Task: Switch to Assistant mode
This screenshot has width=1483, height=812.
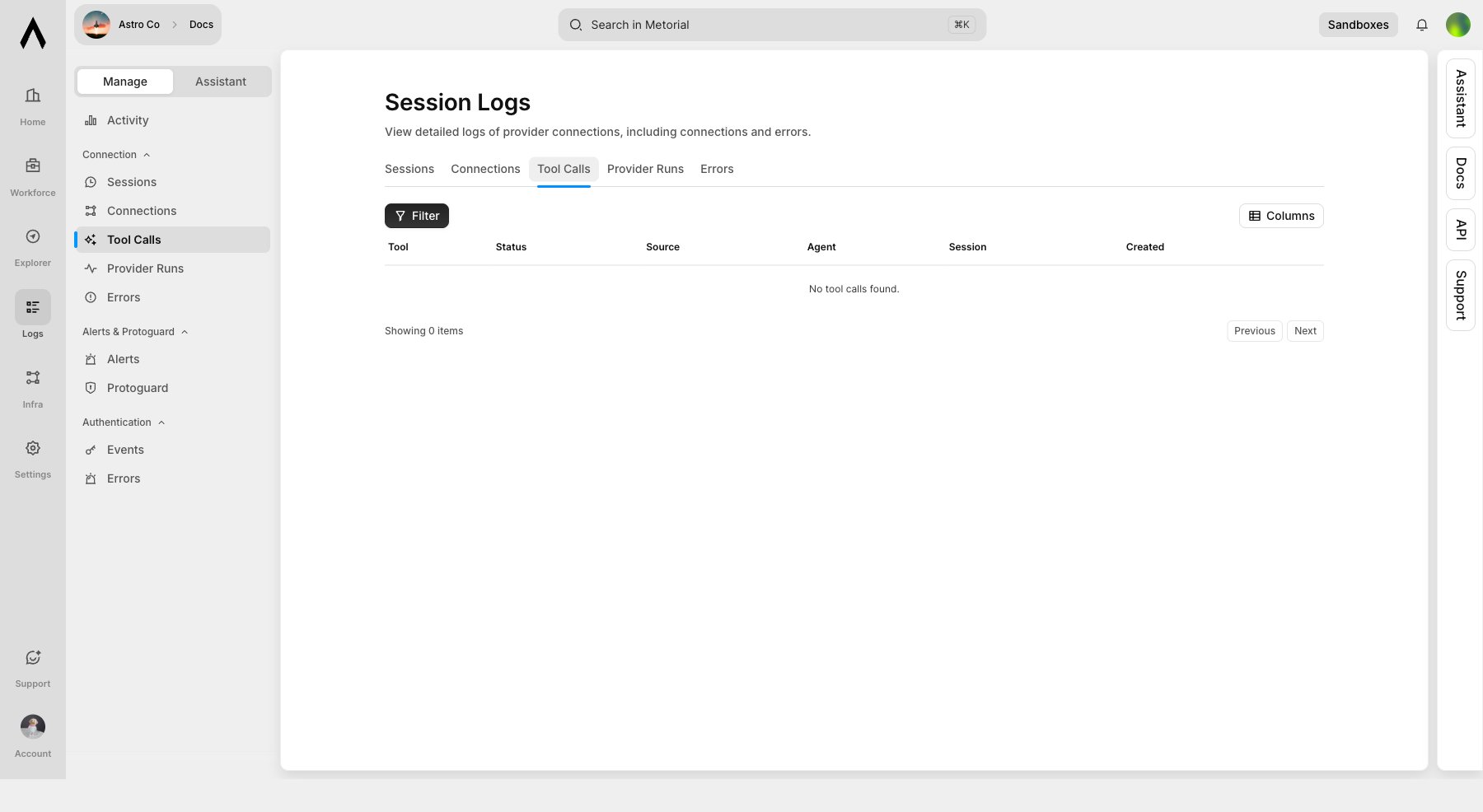Action: point(221,82)
